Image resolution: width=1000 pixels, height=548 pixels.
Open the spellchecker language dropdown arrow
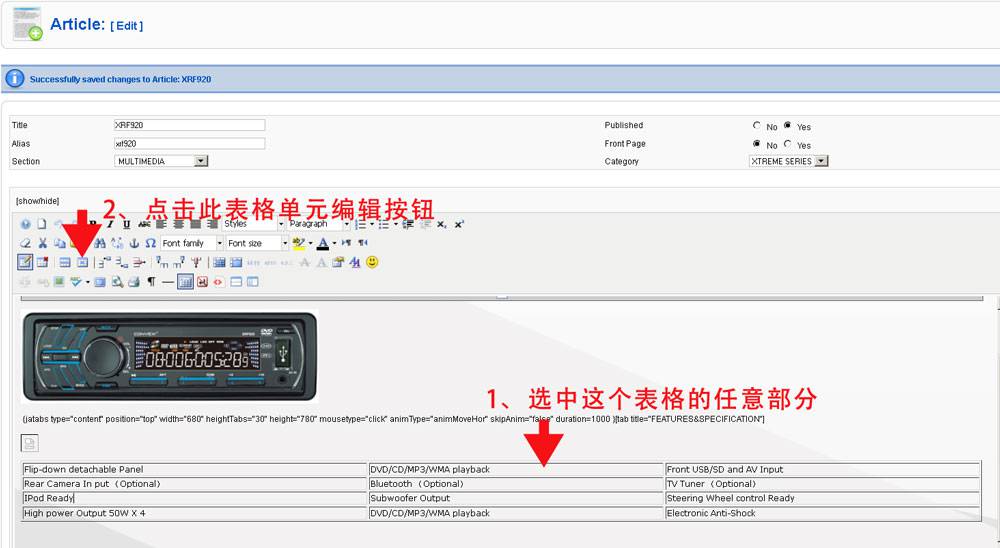(87, 282)
